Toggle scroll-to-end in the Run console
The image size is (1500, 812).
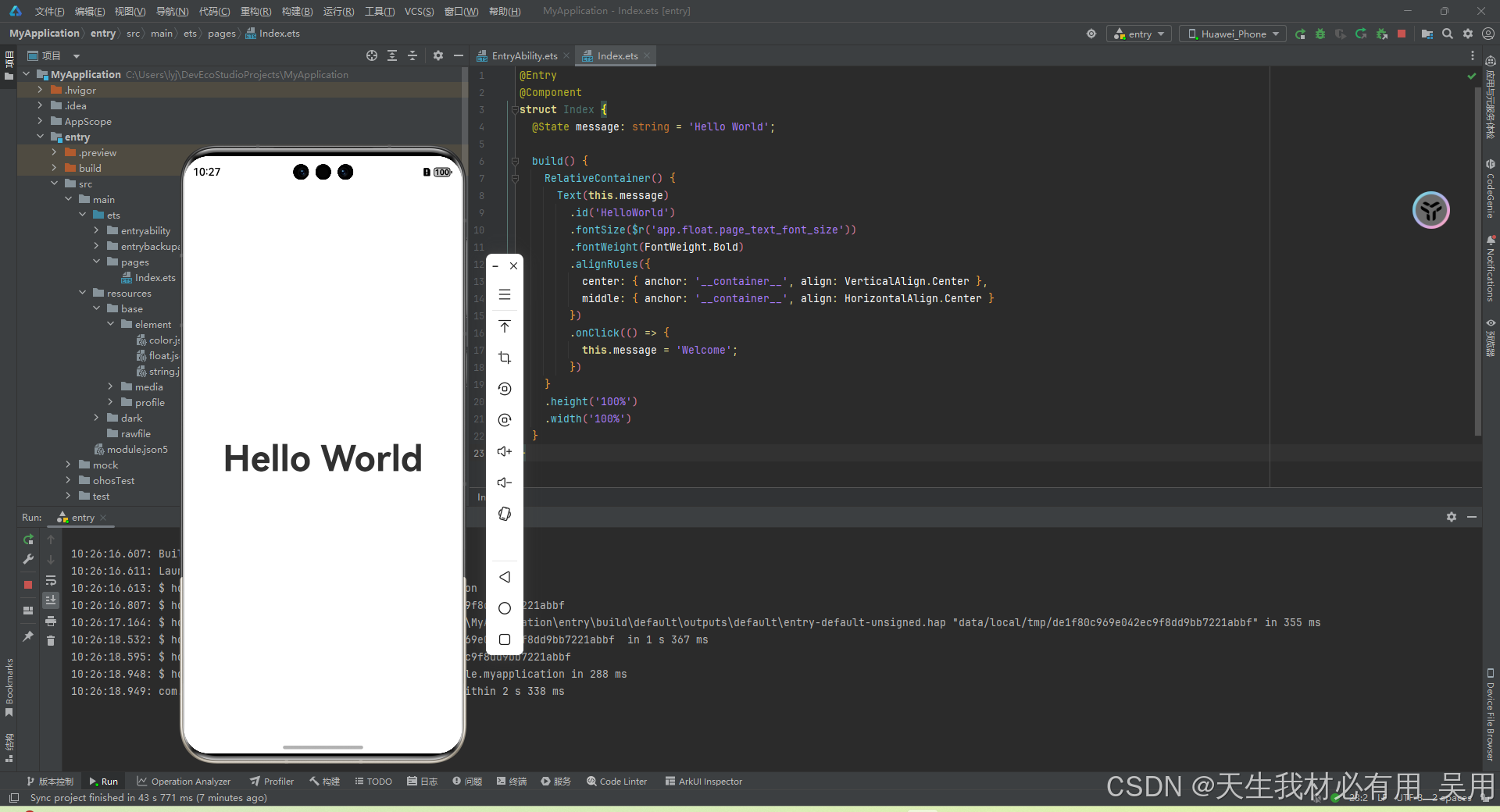click(x=51, y=600)
